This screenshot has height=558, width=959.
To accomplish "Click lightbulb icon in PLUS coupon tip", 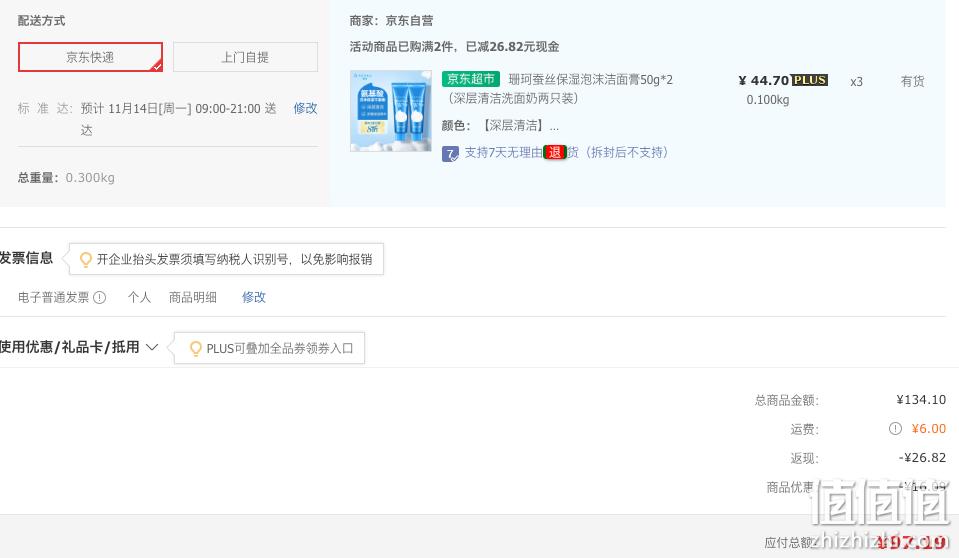I will (x=196, y=349).
